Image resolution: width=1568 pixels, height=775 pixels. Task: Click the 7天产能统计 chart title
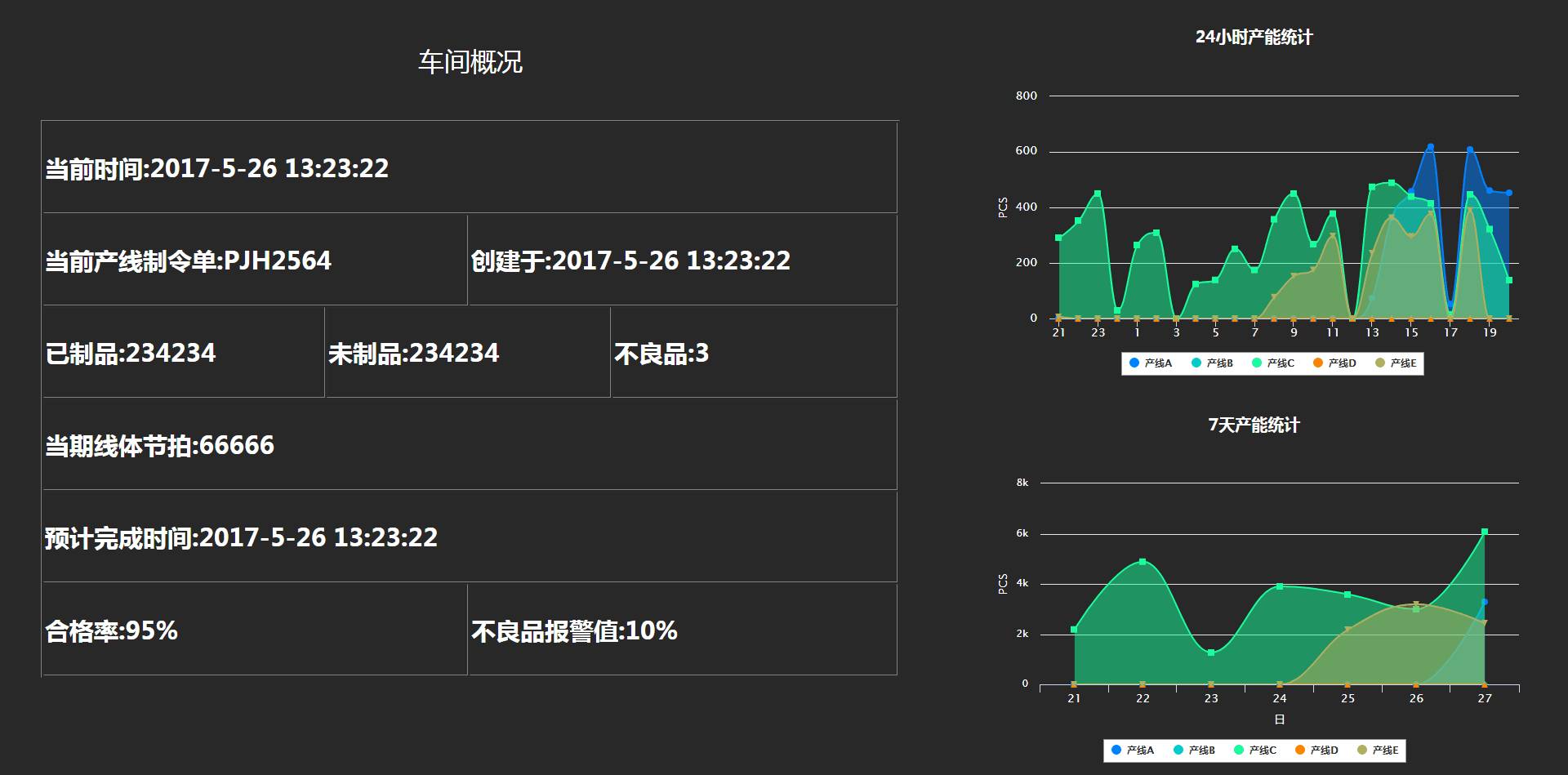pyautogui.click(x=1254, y=425)
